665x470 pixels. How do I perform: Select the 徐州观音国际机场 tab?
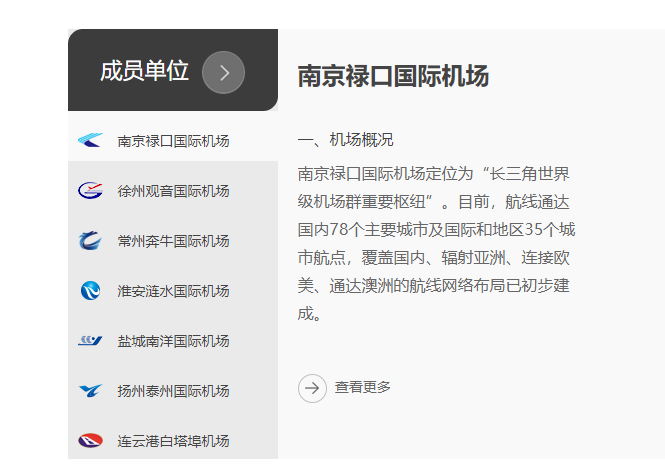click(173, 190)
